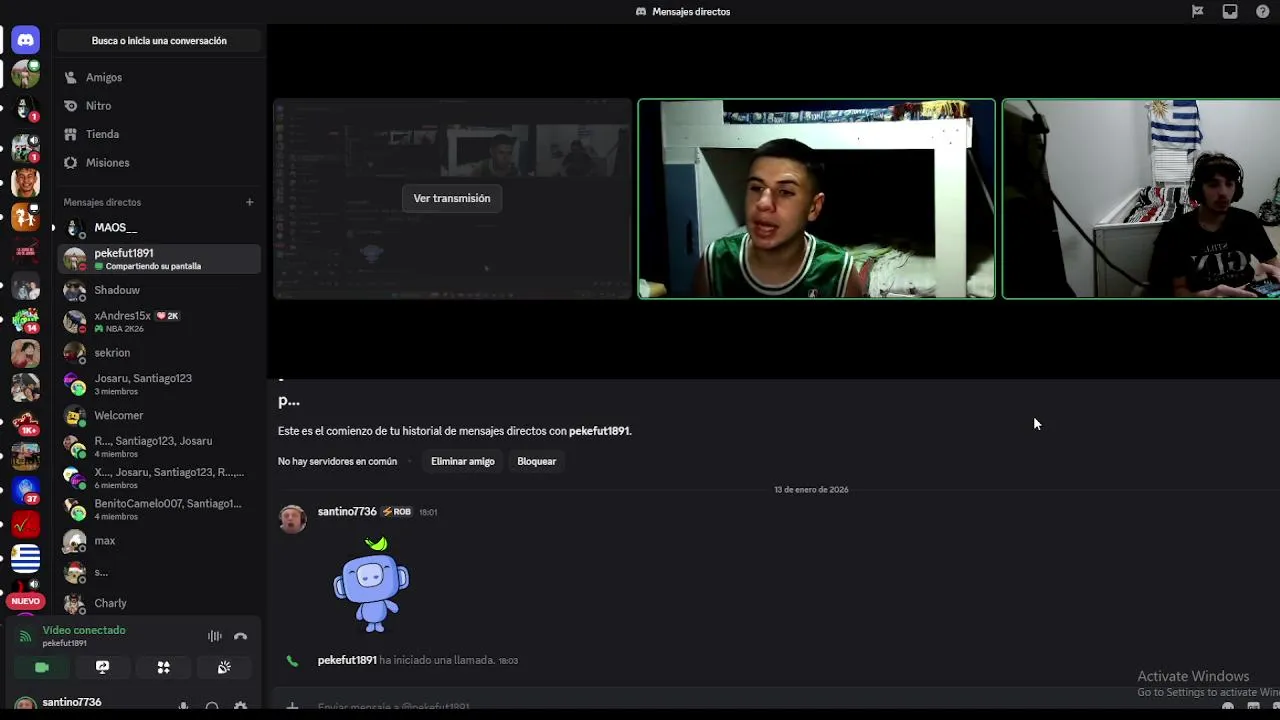1280x720 pixels.
Task: Click pekefut1891 bold name in history intro
Action: tap(599, 431)
